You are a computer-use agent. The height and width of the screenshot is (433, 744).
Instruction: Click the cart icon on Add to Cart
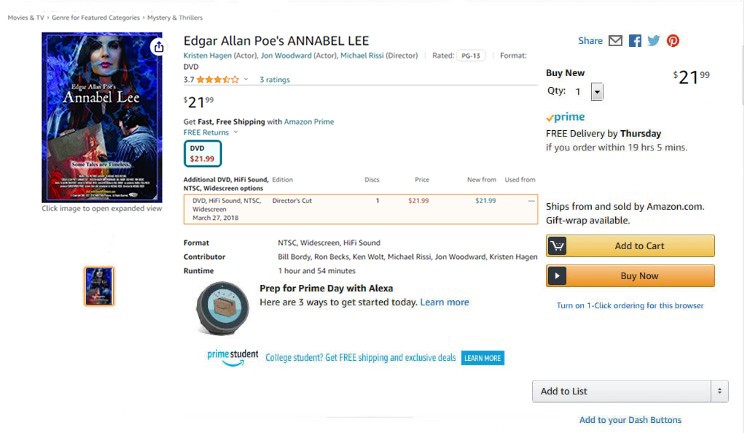558,246
